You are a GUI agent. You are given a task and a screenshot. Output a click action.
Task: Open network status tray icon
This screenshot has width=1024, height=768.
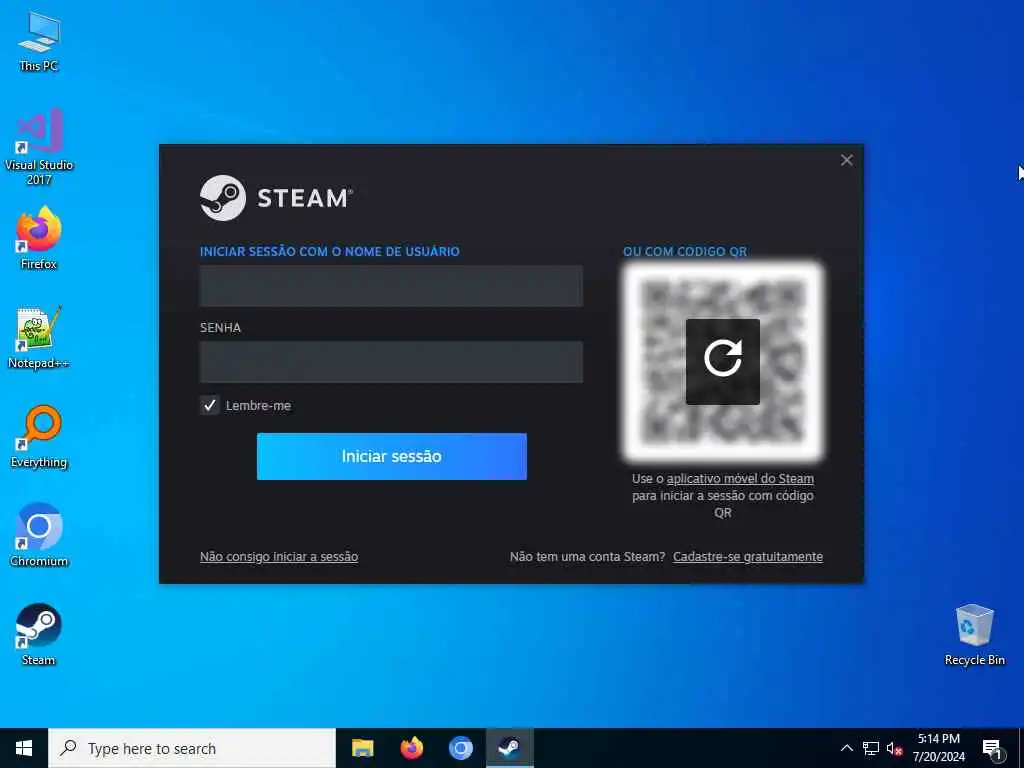point(871,748)
